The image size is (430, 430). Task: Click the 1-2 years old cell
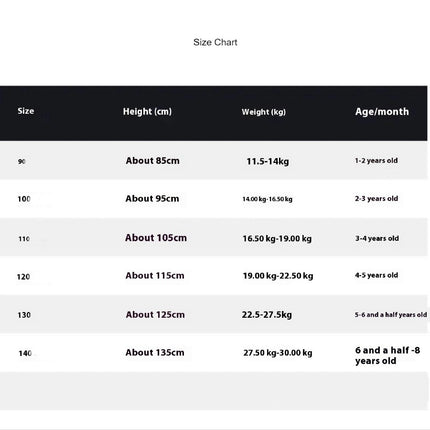pyautogui.click(x=376, y=160)
